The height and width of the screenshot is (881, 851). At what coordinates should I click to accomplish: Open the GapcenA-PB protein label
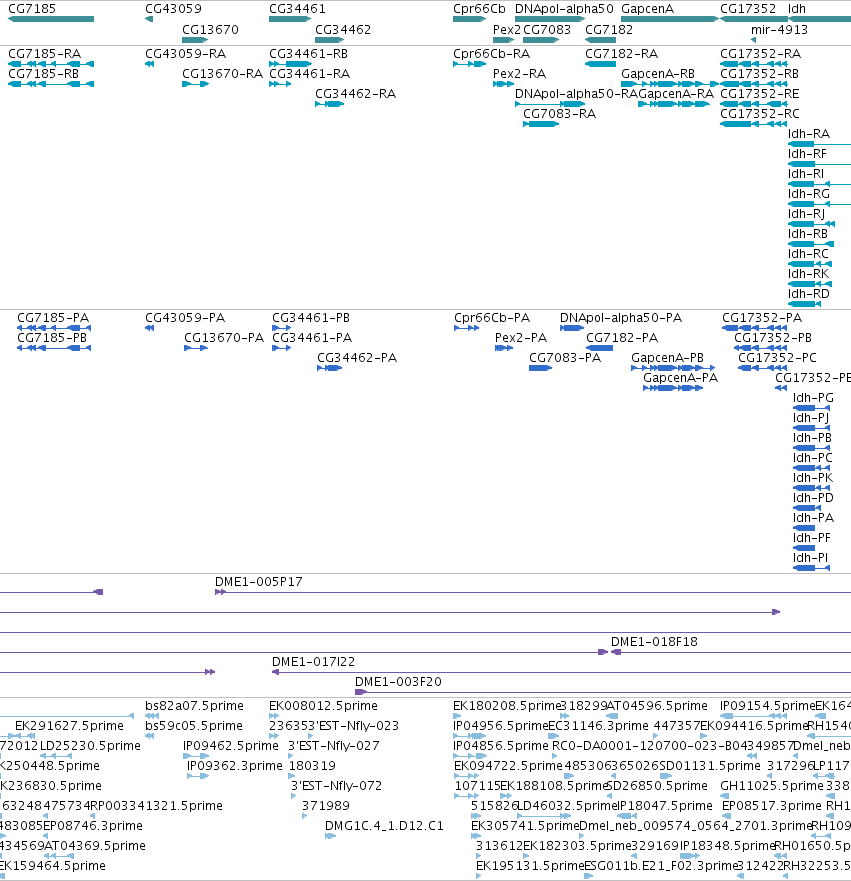(667, 358)
